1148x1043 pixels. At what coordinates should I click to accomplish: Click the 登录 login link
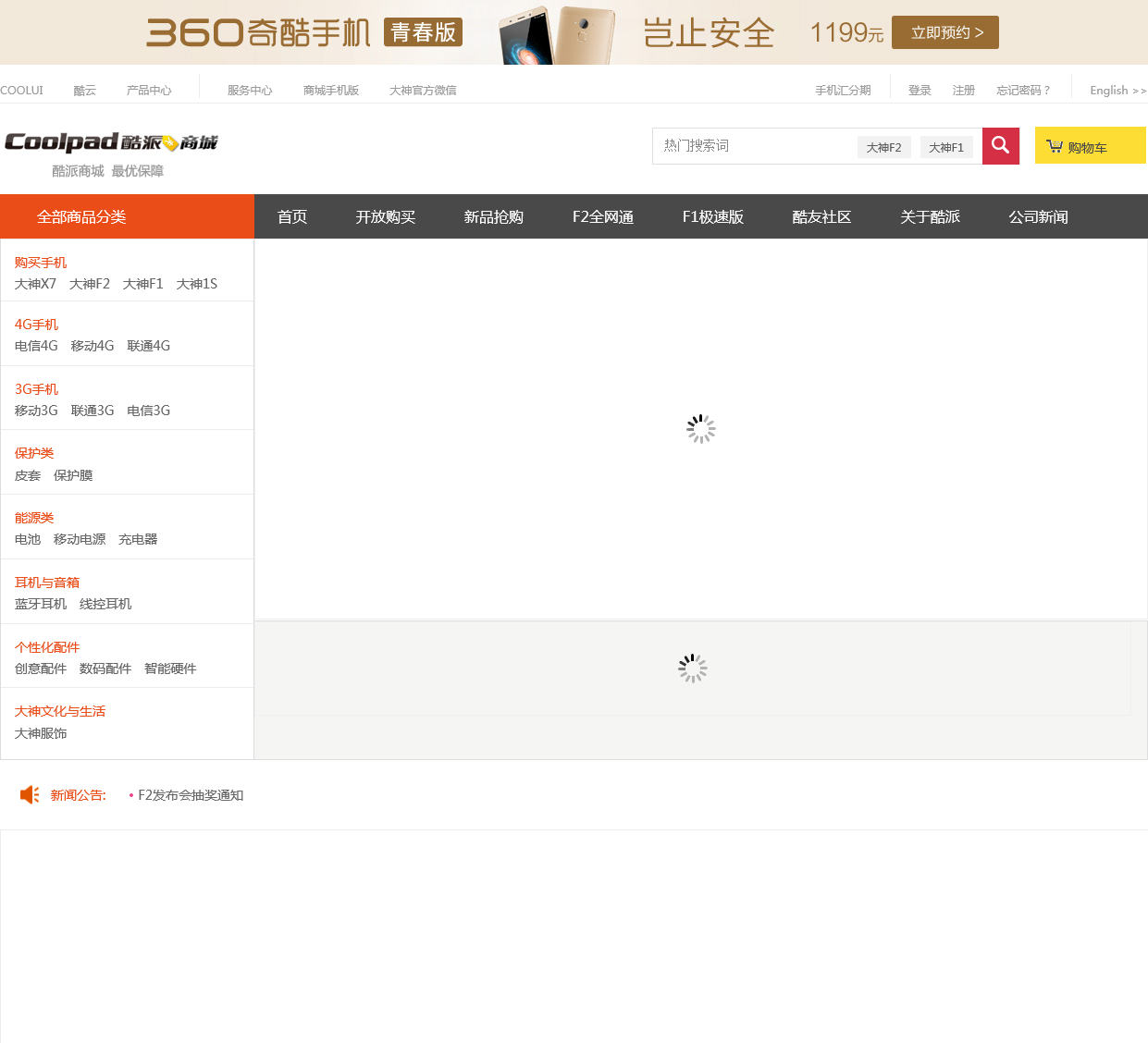click(x=920, y=90)
